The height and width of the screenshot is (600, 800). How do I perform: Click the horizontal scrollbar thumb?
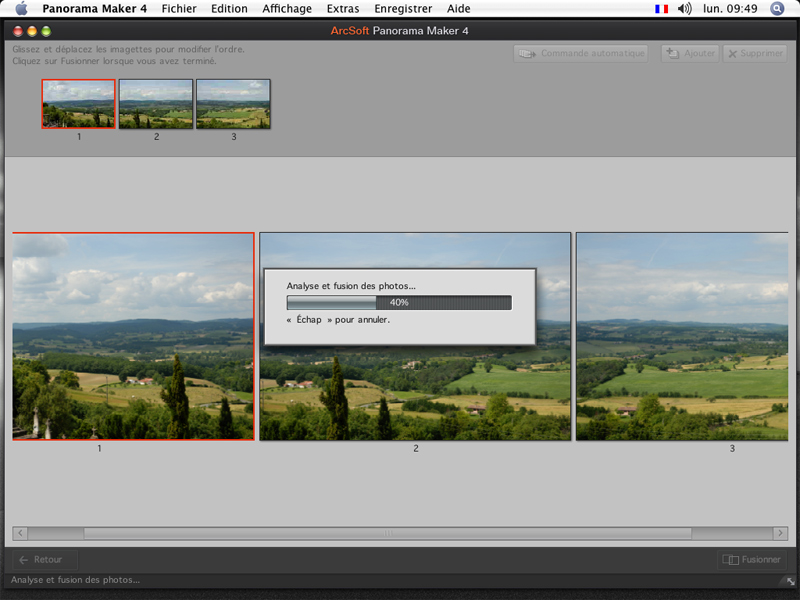pos(388,533)
